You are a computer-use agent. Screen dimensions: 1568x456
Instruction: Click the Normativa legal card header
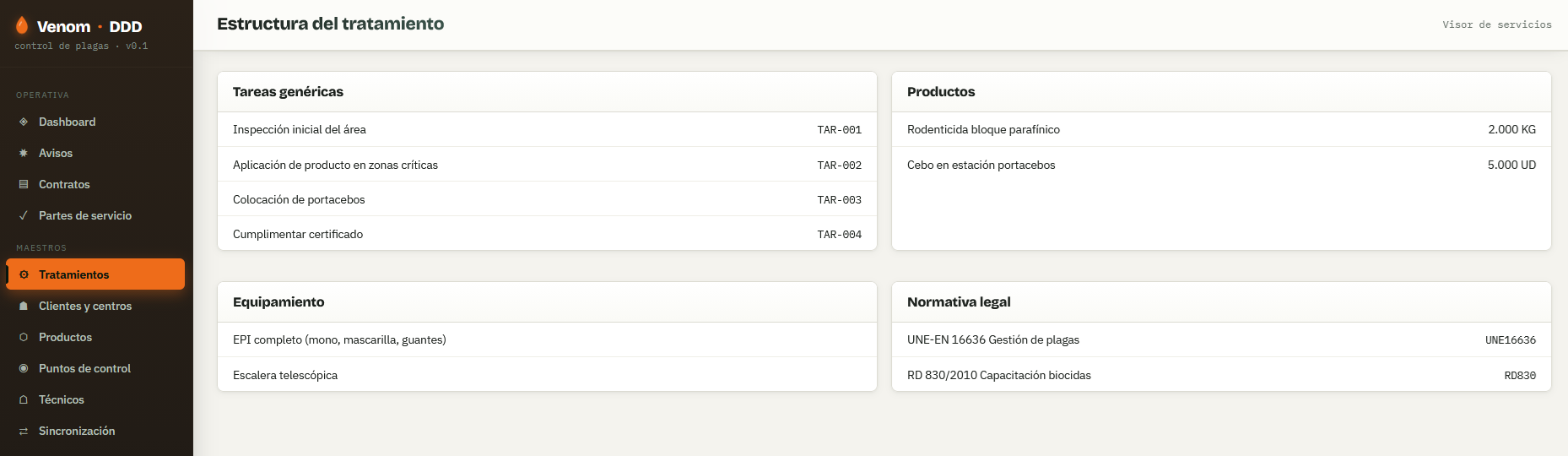coord(1221,302)
